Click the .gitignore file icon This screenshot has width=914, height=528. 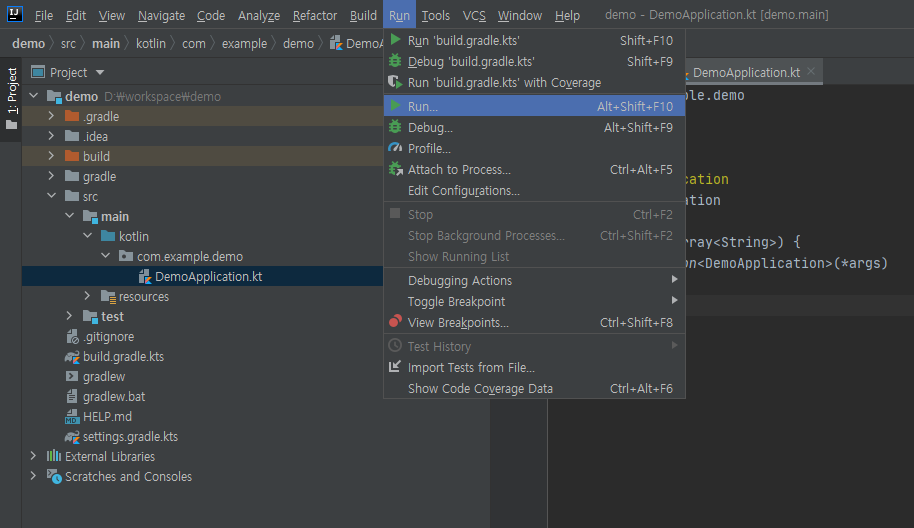coord(72,336)
